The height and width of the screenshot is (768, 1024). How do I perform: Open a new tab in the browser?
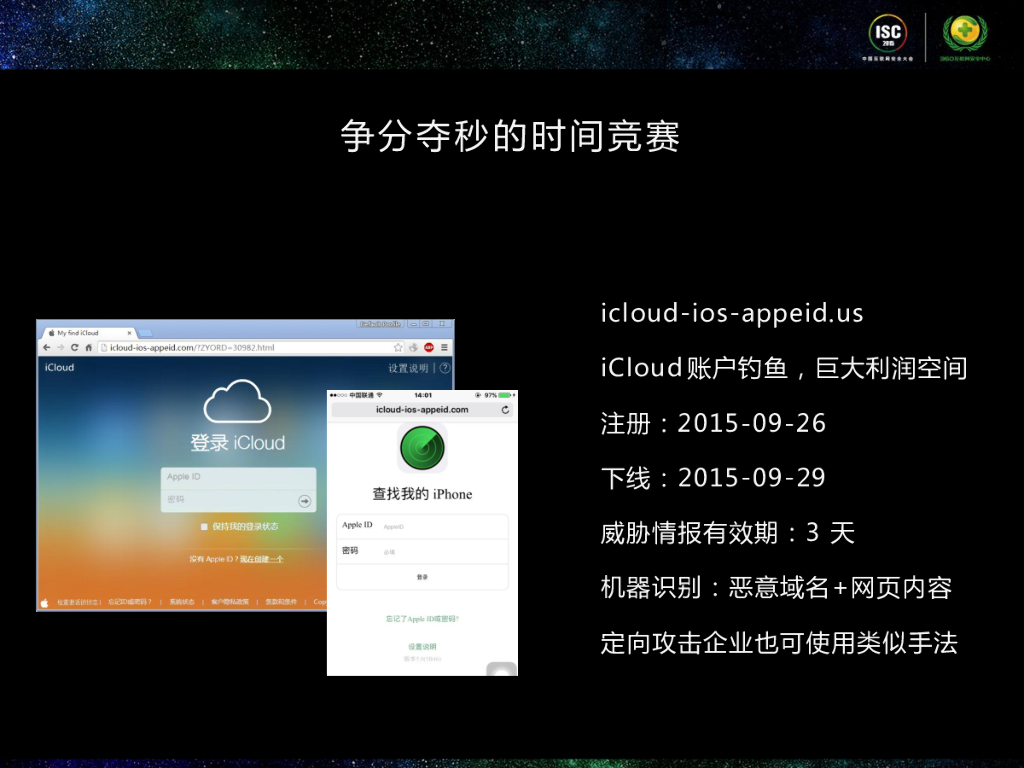[145, 333]
